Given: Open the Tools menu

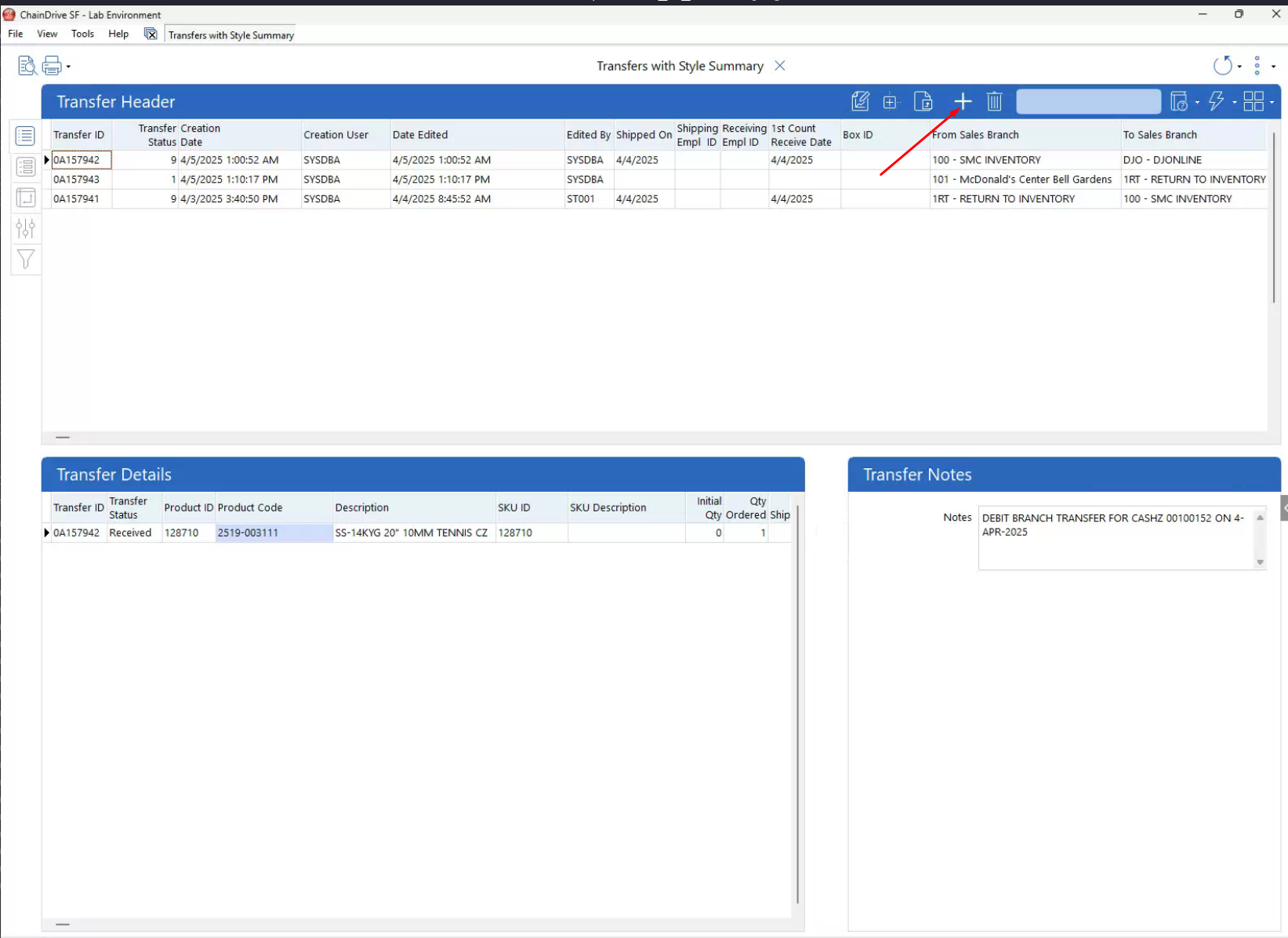Looking at the screenshot, I should click(x=82, y=34).
